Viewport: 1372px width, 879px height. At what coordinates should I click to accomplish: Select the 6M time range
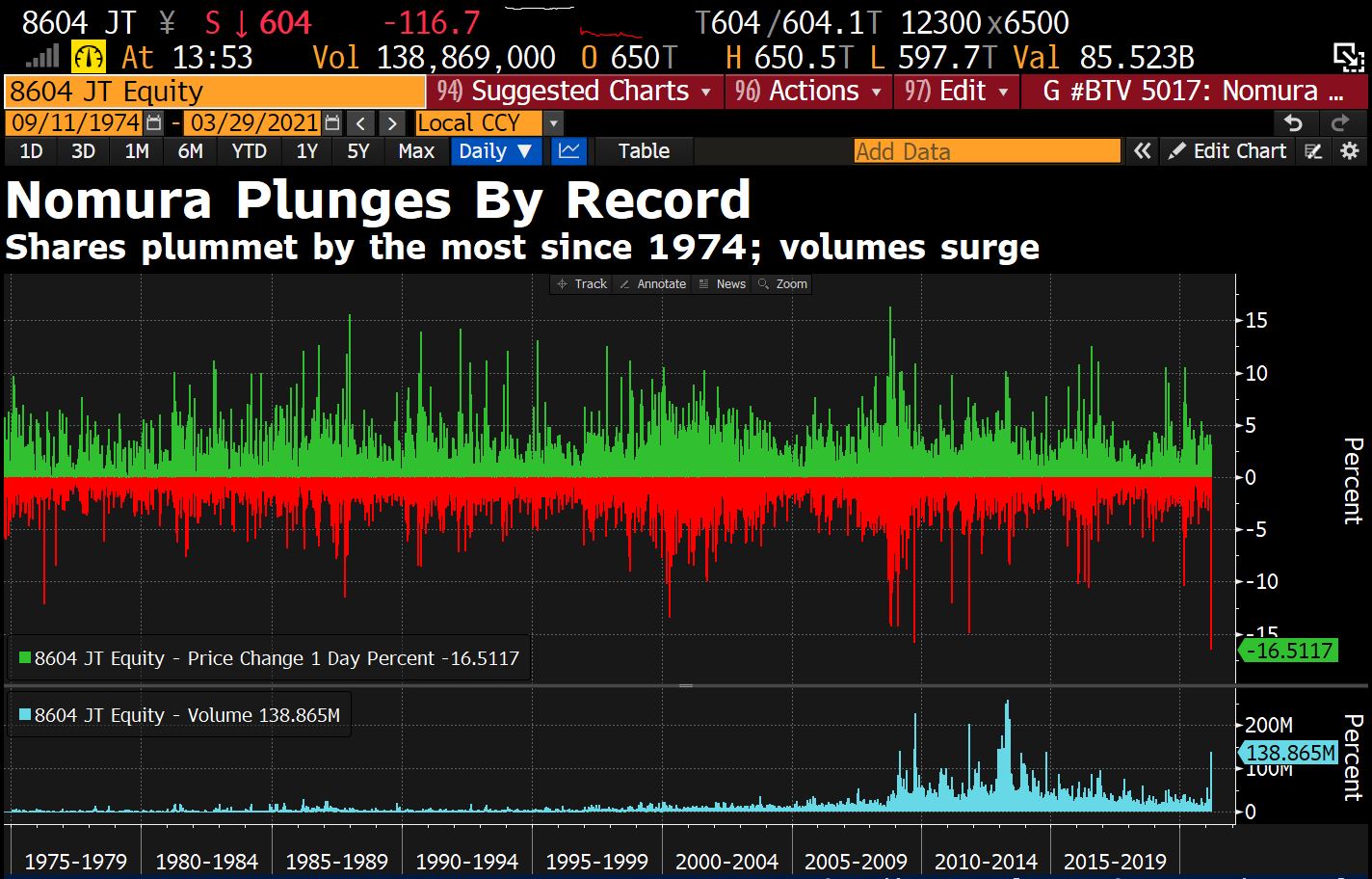(191, 151)
